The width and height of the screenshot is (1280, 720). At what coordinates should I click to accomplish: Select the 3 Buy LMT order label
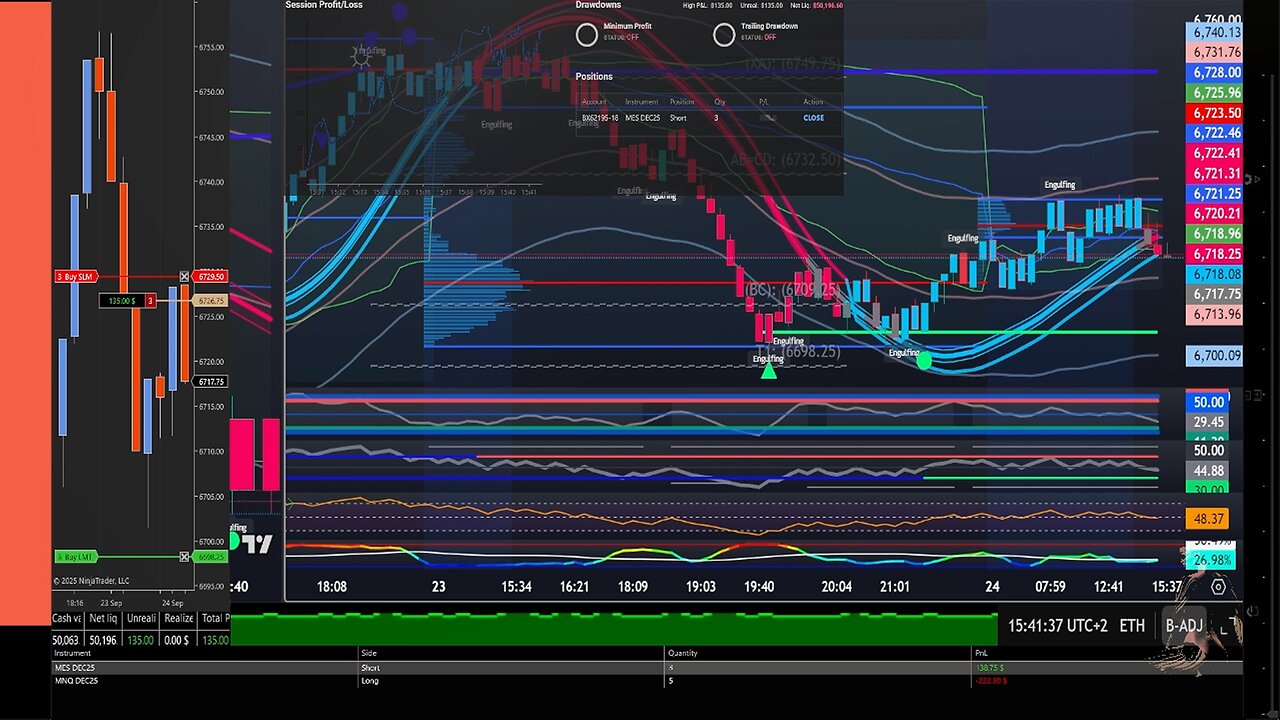coord(78,556)
